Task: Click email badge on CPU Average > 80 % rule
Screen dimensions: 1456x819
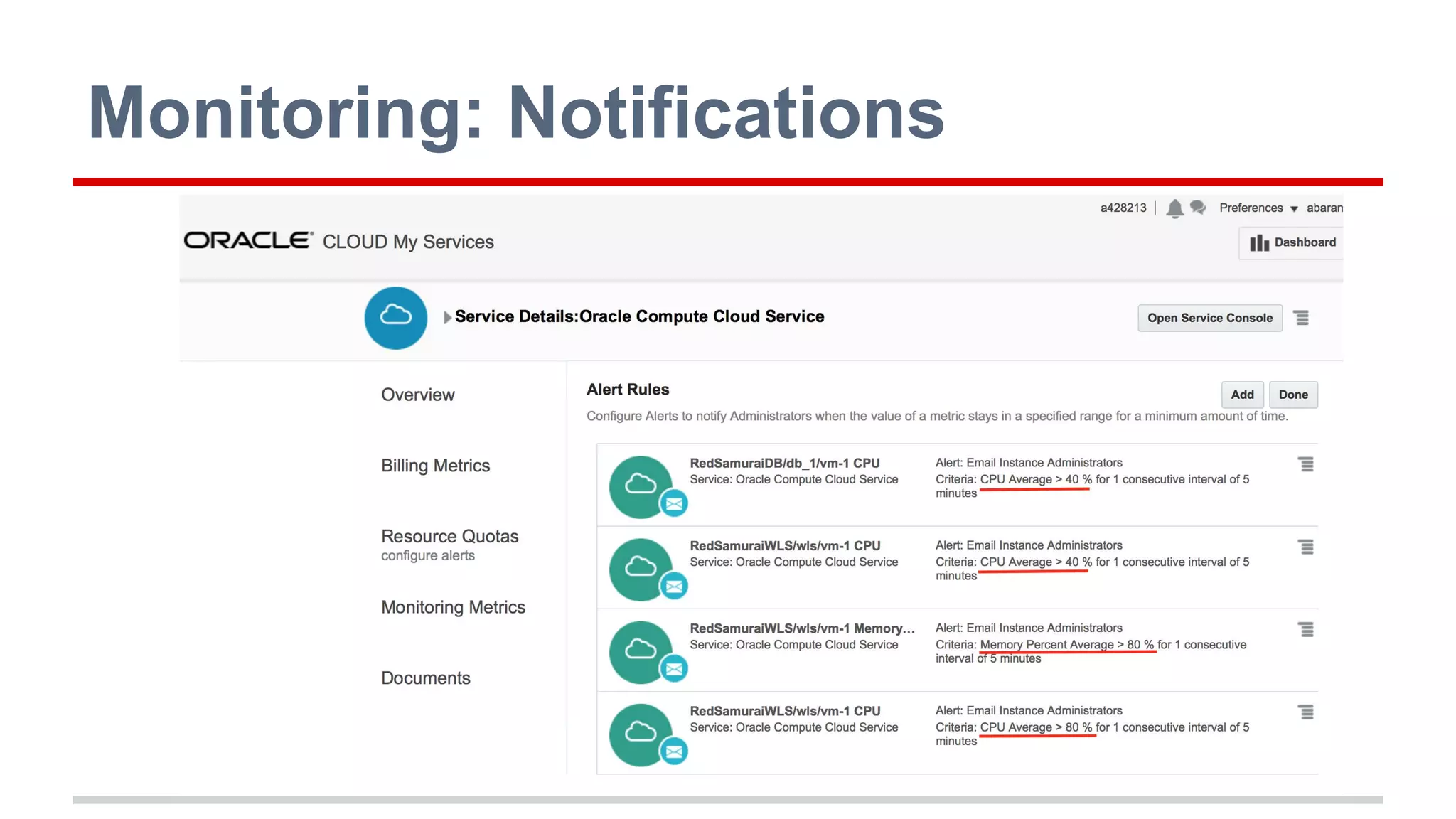Action: [674, 751]
